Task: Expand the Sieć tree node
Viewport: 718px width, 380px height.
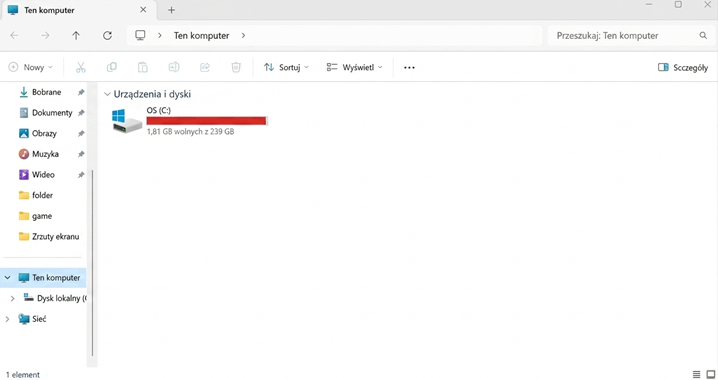Action: coord(7,319)
